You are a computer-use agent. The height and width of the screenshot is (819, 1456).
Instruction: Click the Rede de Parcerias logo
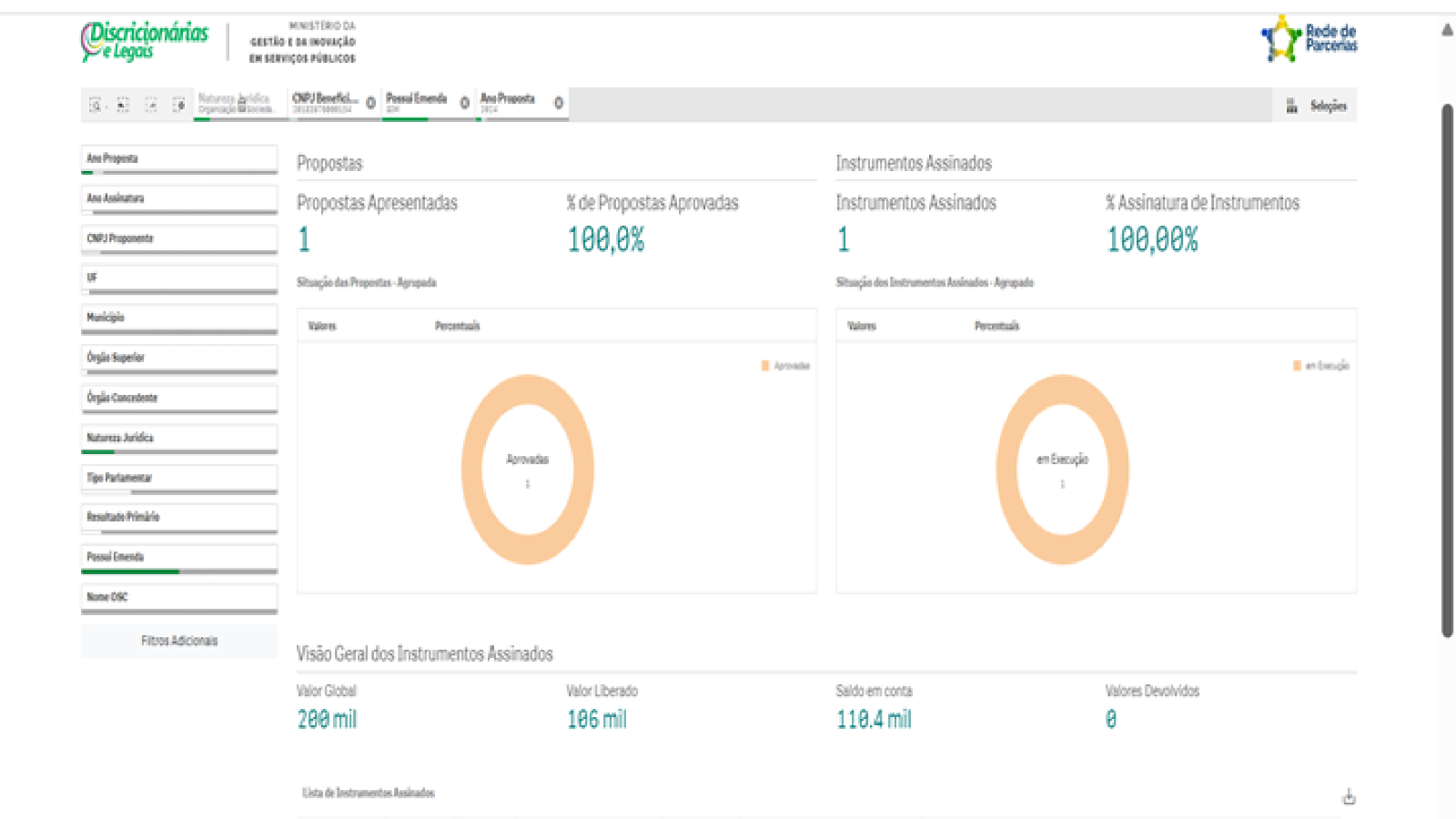[x=1309, y=38]
